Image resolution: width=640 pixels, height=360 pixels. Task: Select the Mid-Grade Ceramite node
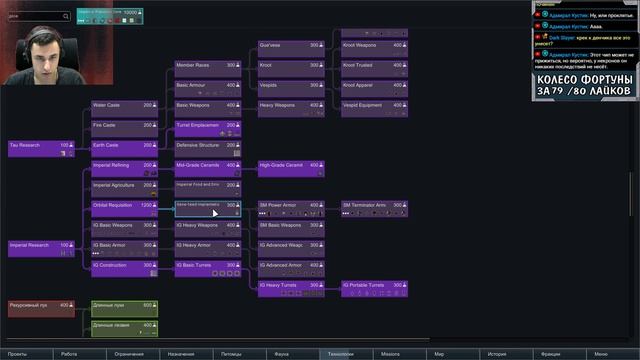click(208, 169)
